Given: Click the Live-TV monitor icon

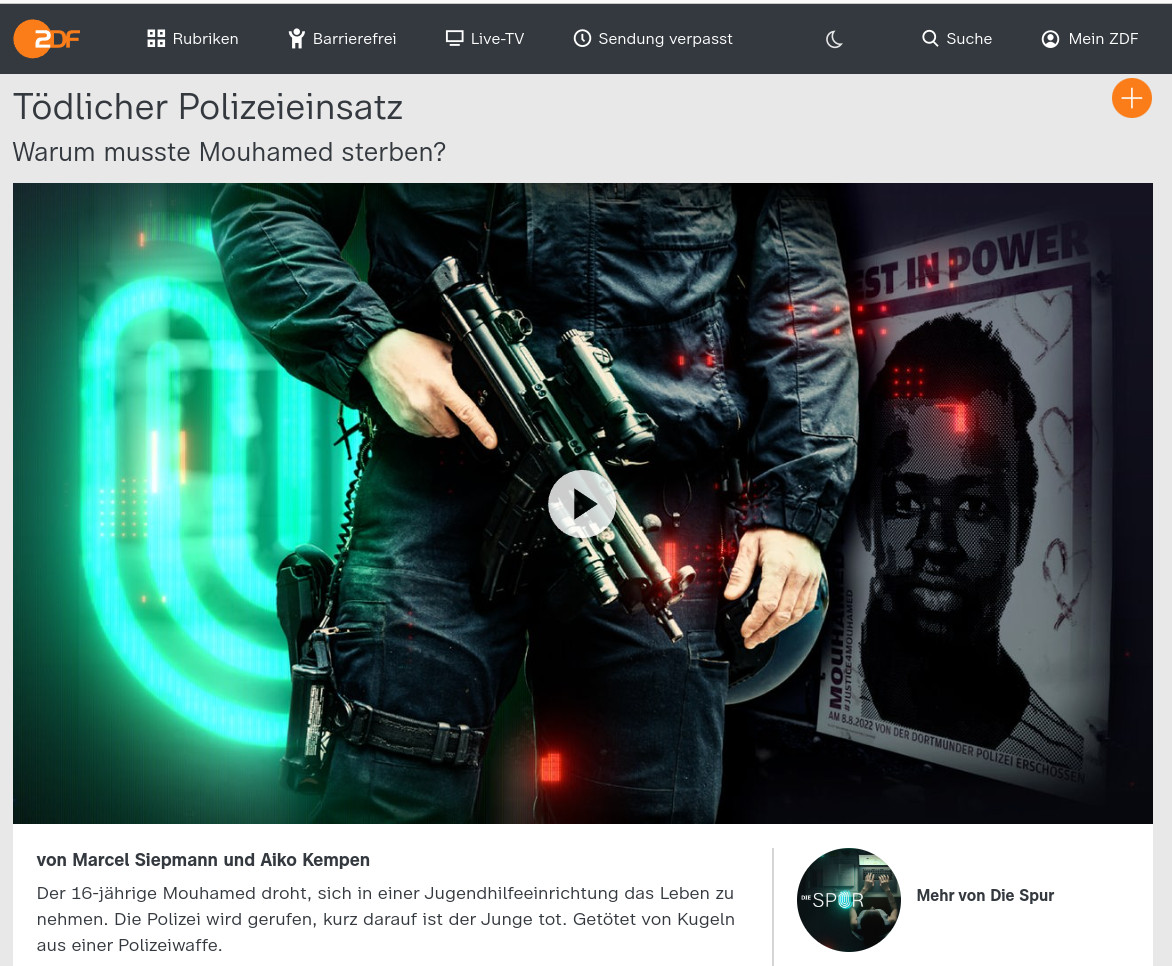Looking at the screenshot, I should pyautogui.click(x=455, y=39).
